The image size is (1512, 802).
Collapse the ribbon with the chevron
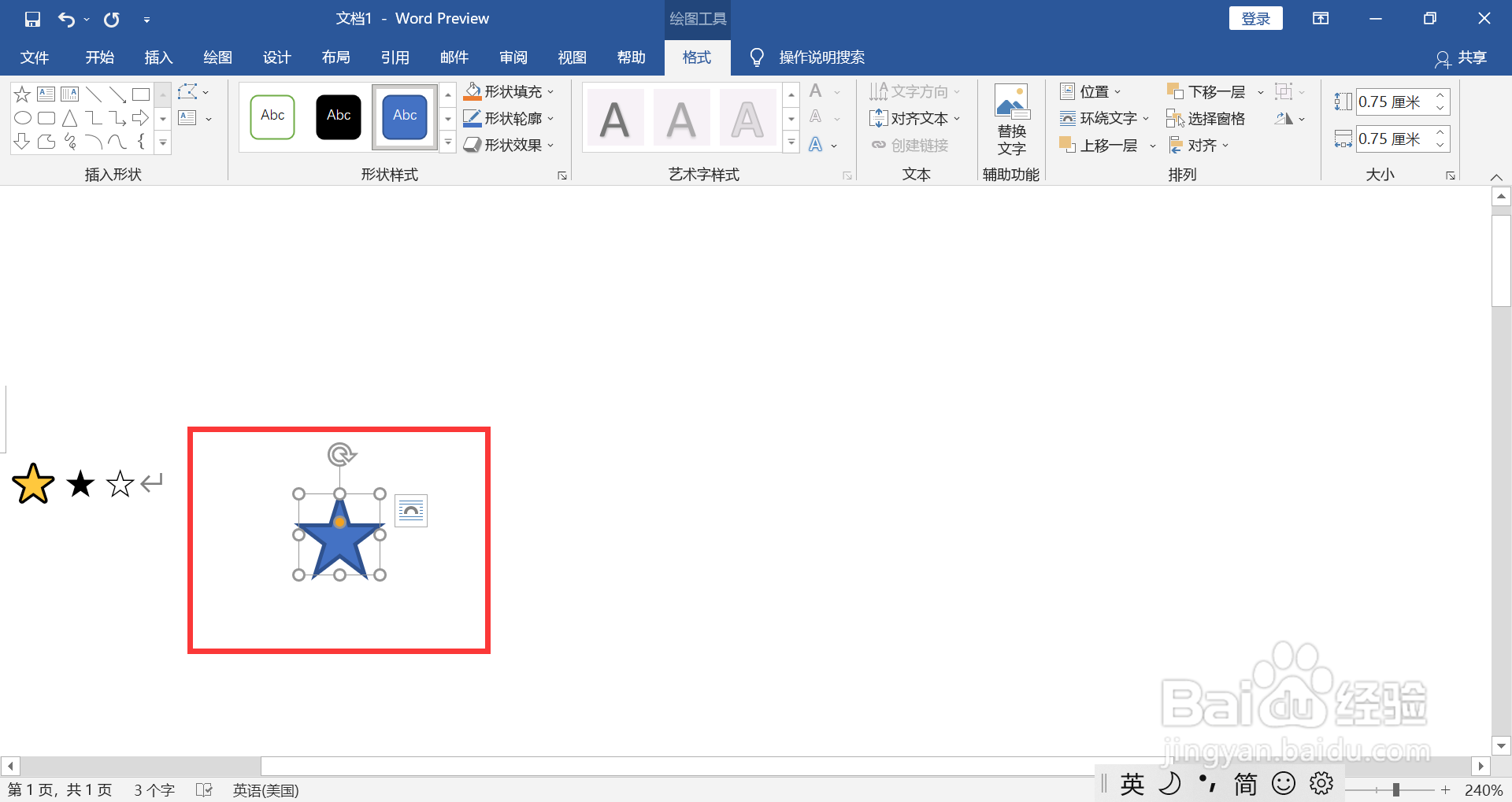[1497, 177]
